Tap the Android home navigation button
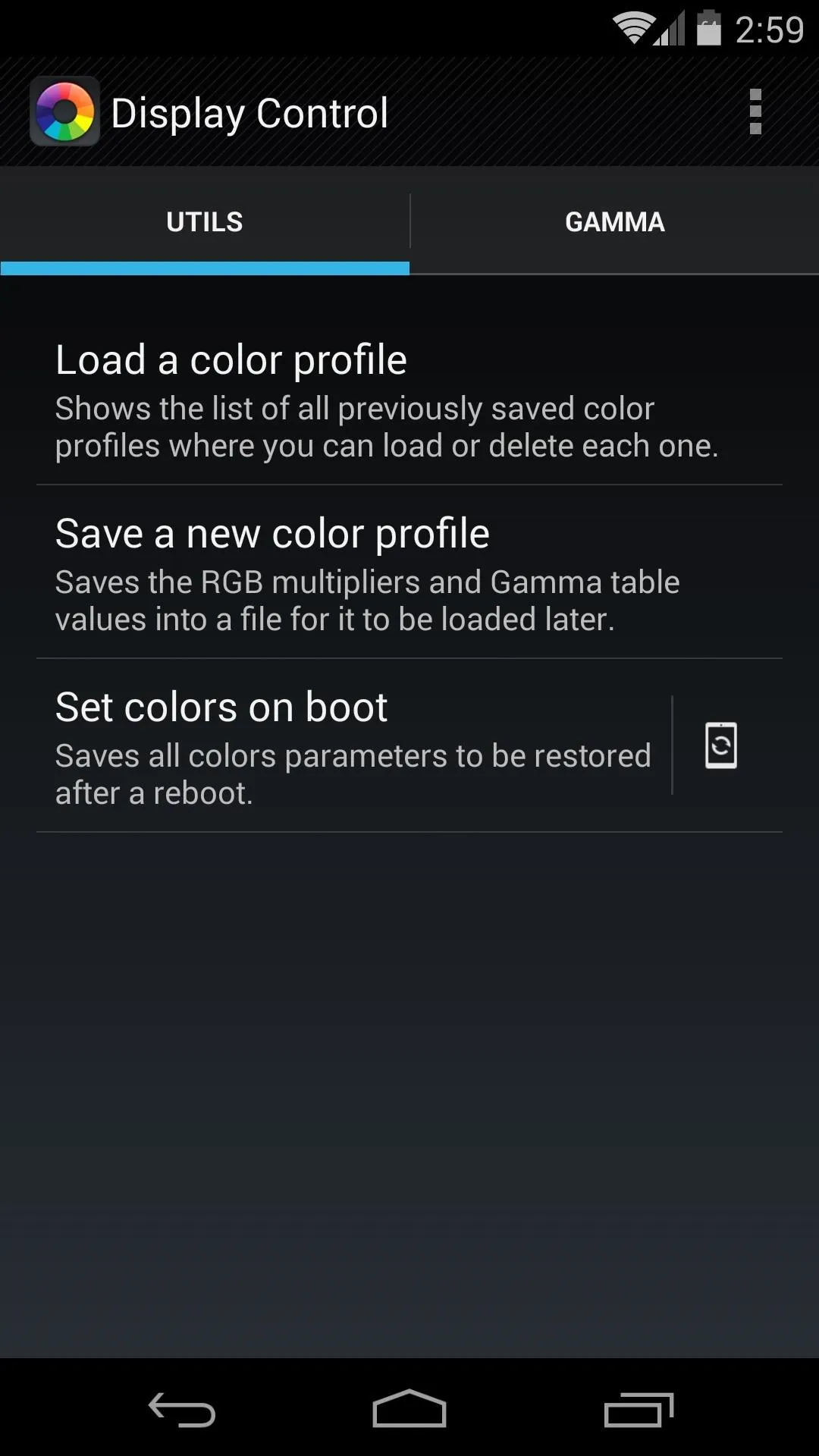 (x=409, y=1408)
